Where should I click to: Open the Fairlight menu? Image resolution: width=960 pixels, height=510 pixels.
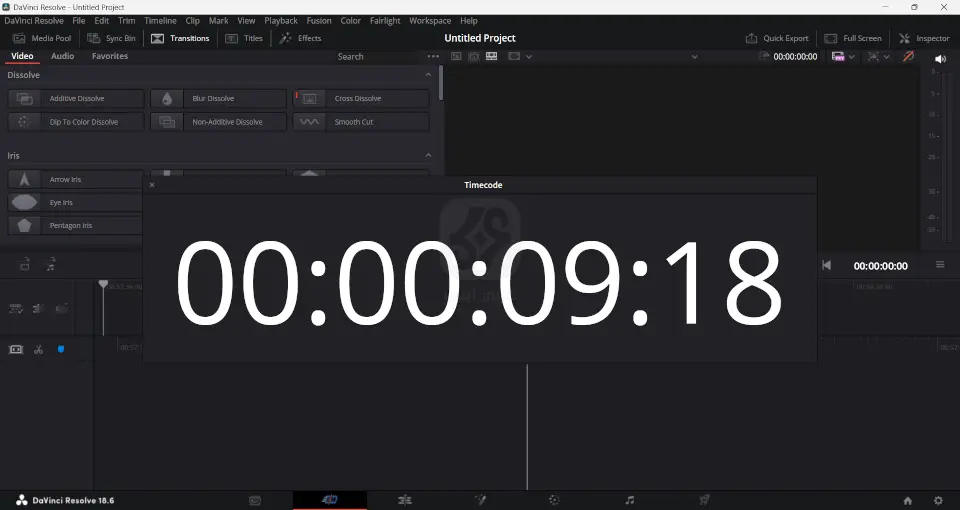coord(385,21)
